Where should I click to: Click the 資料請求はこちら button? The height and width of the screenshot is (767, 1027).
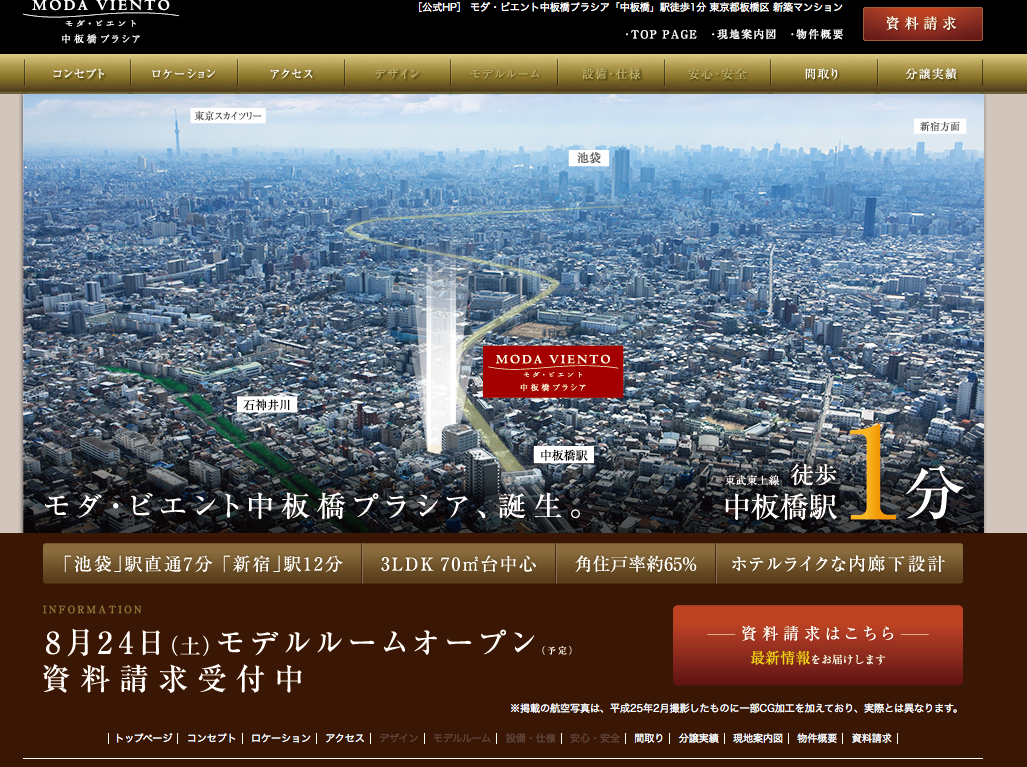click(817, 645)
